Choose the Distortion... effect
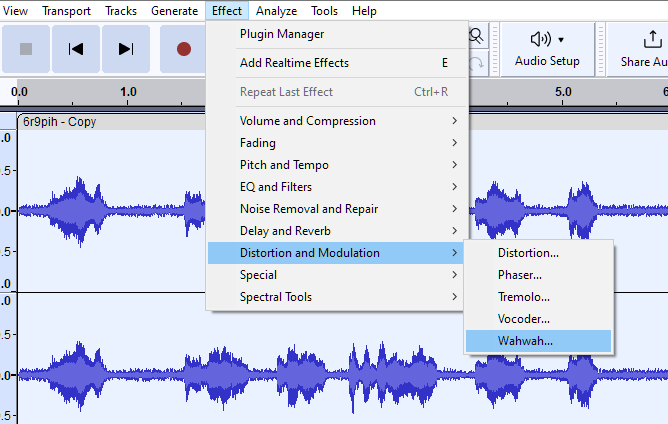The width and height of the screenshot is (668, 424). [538, 253]
